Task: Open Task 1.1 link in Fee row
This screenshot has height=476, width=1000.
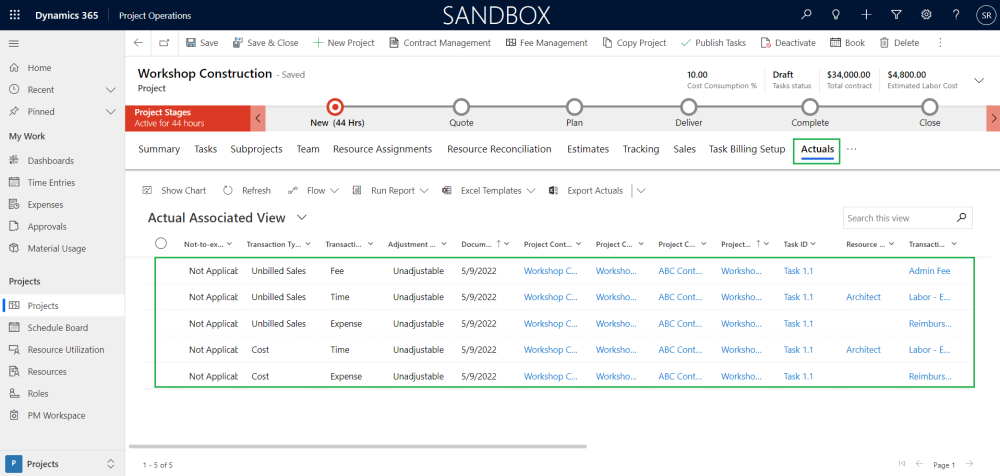Action: (798, 271)
